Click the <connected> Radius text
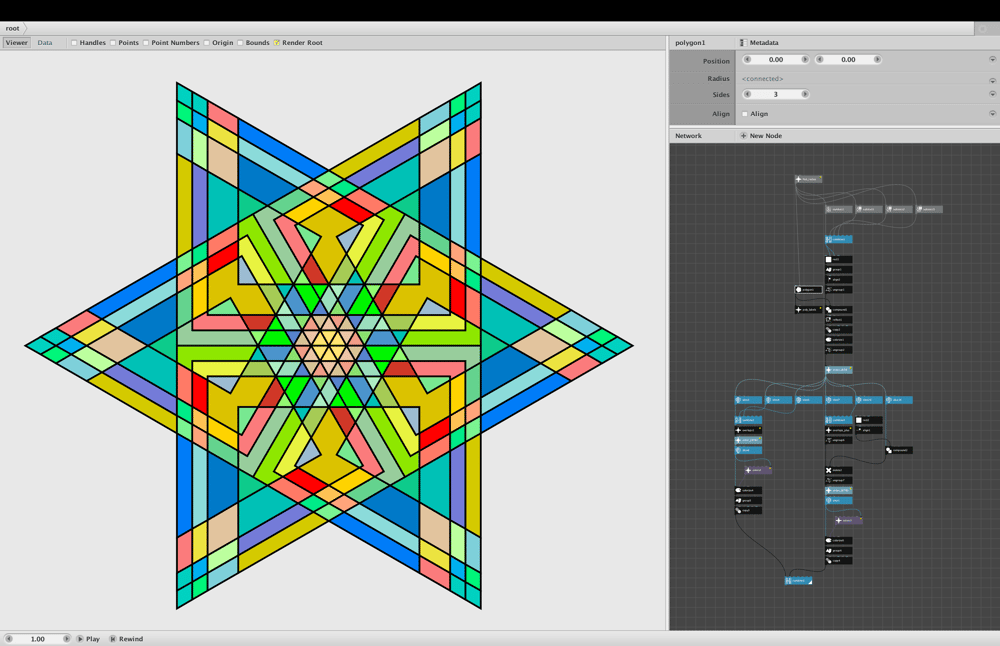 click(762, 79)
